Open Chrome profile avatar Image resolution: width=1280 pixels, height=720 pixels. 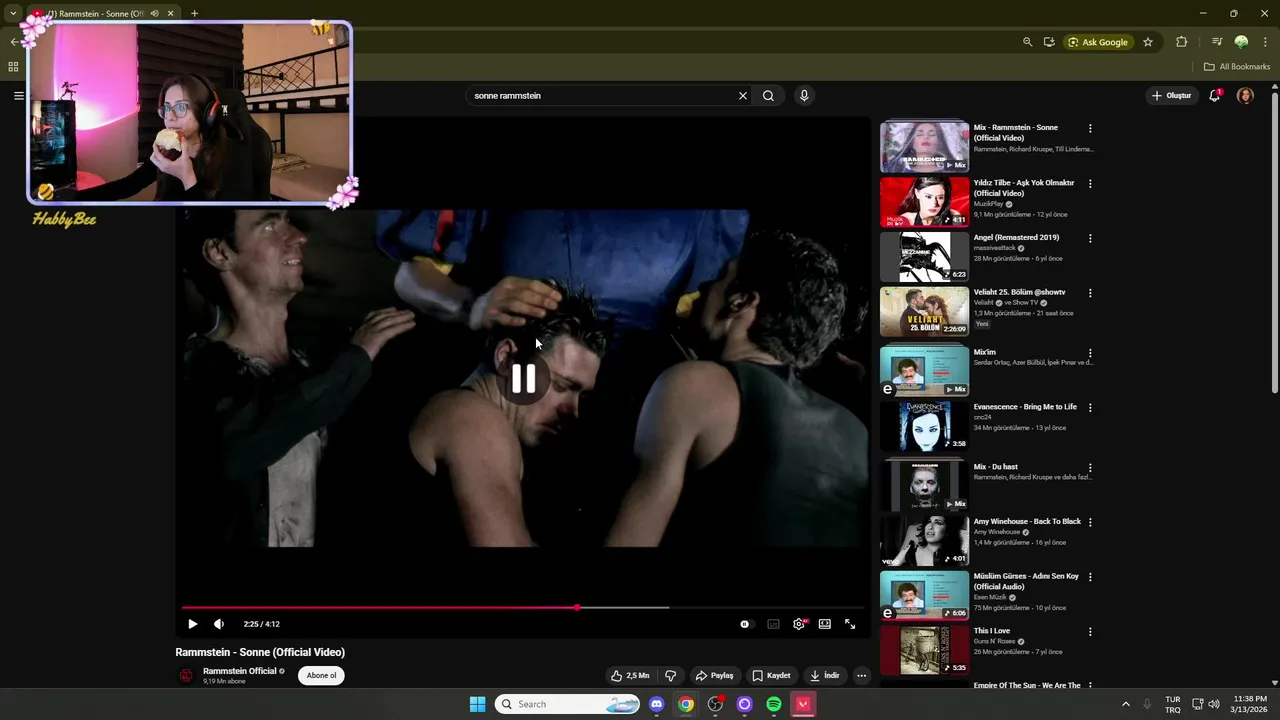[x=1241, y=42]
